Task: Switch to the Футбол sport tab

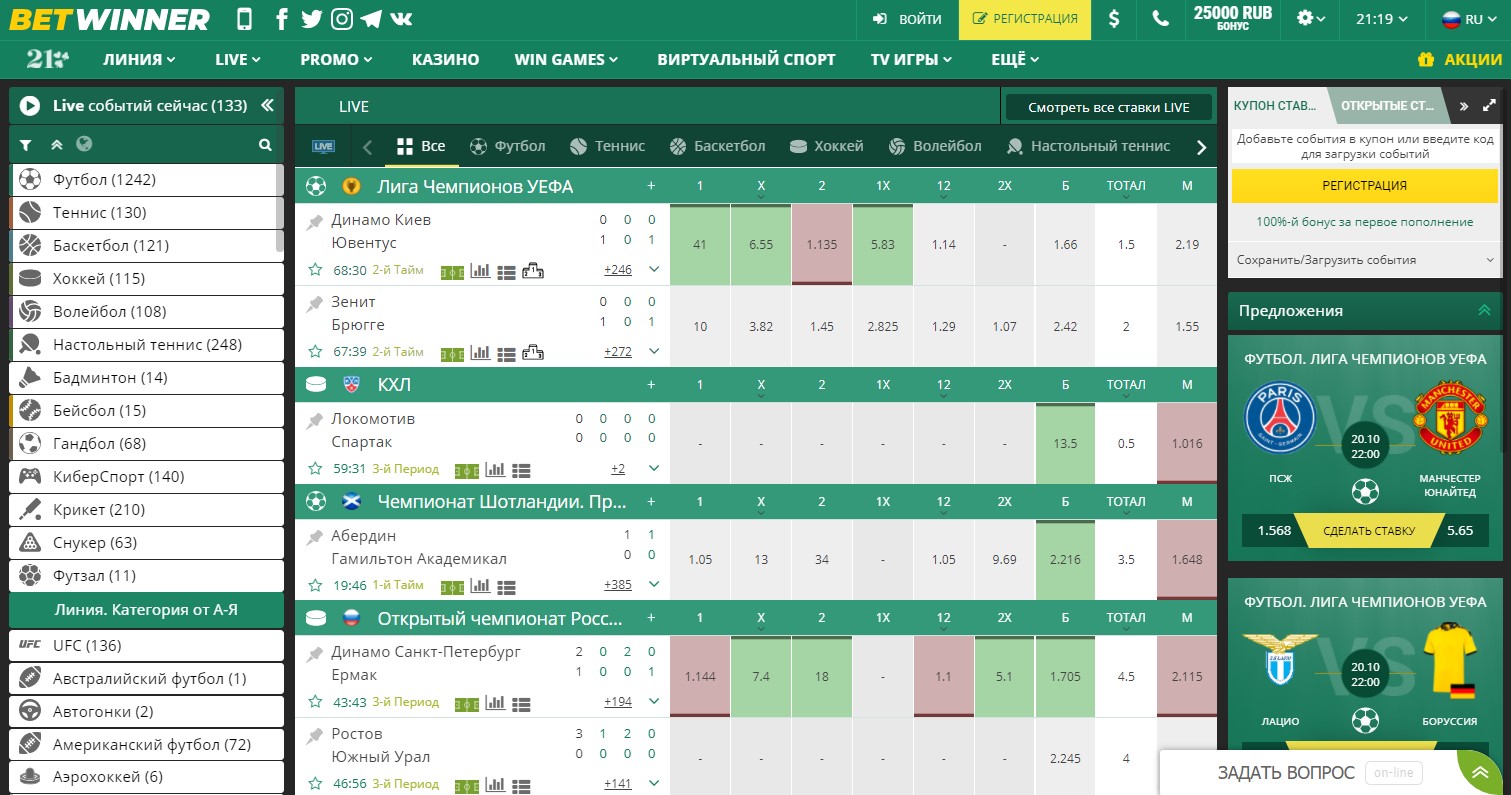Action: [x=508, y=146]
